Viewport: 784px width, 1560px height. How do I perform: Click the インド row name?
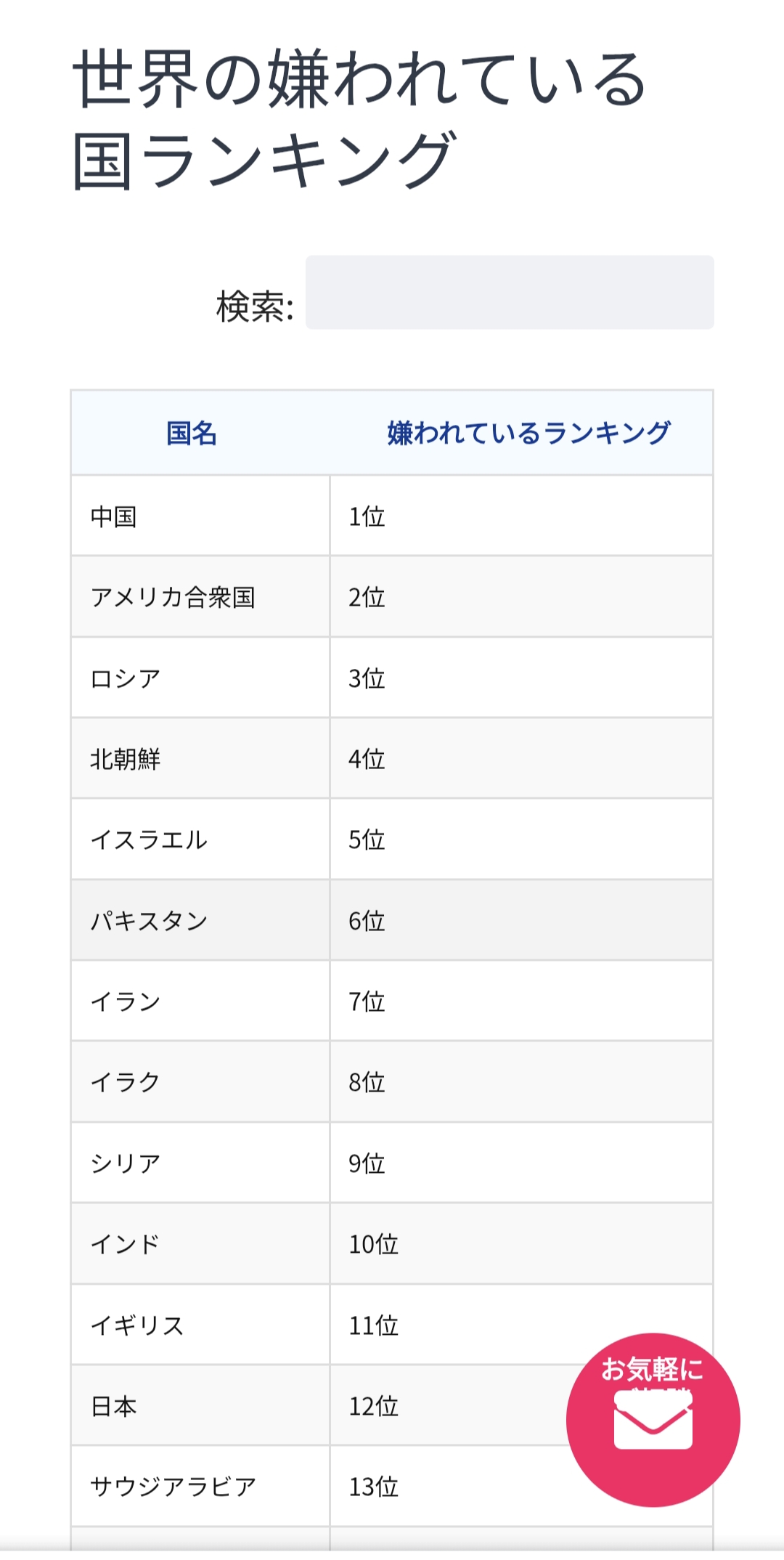(125, 1244)
